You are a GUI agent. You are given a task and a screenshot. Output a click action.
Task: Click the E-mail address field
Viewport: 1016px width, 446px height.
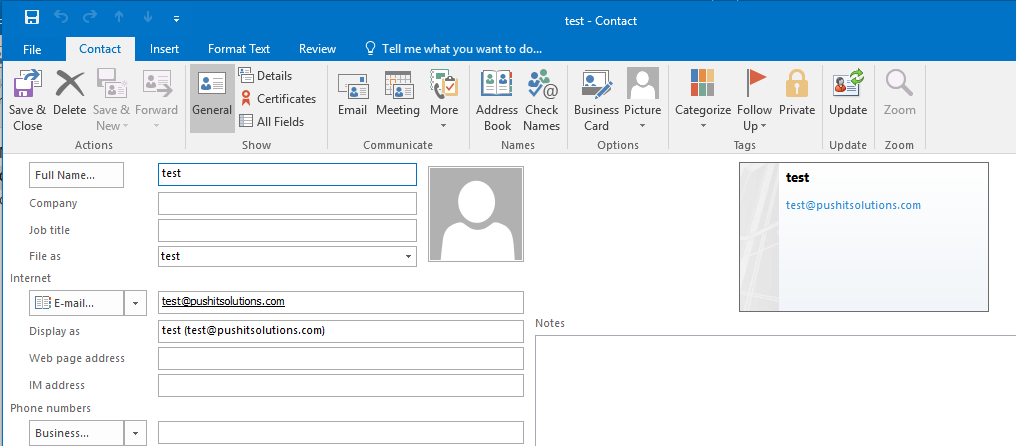click(341, 302)
